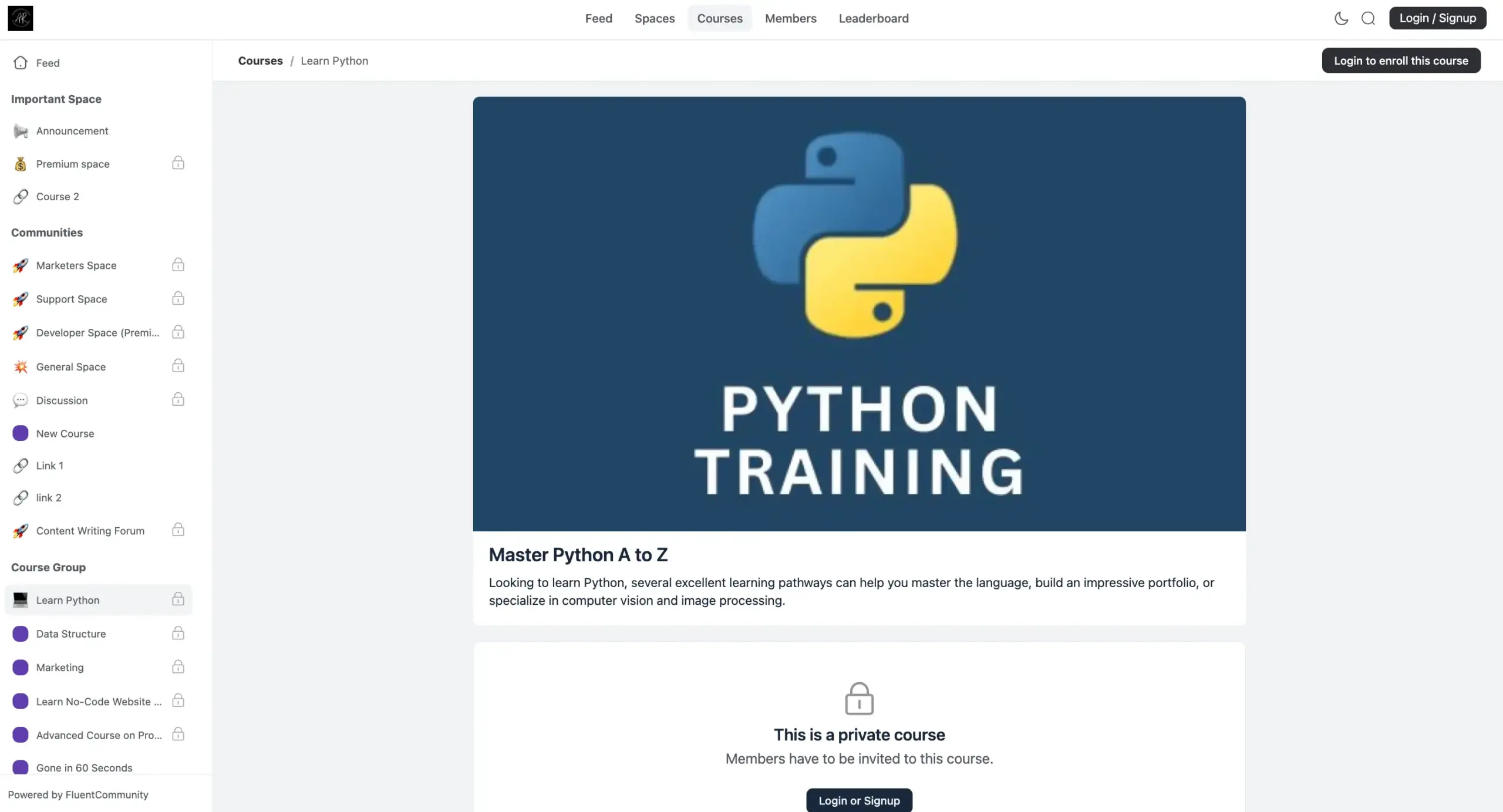Screen dimensions: 1503x812
Task: Click the Content Writing Forum rocket icon
Action: [x=21, y=531]
